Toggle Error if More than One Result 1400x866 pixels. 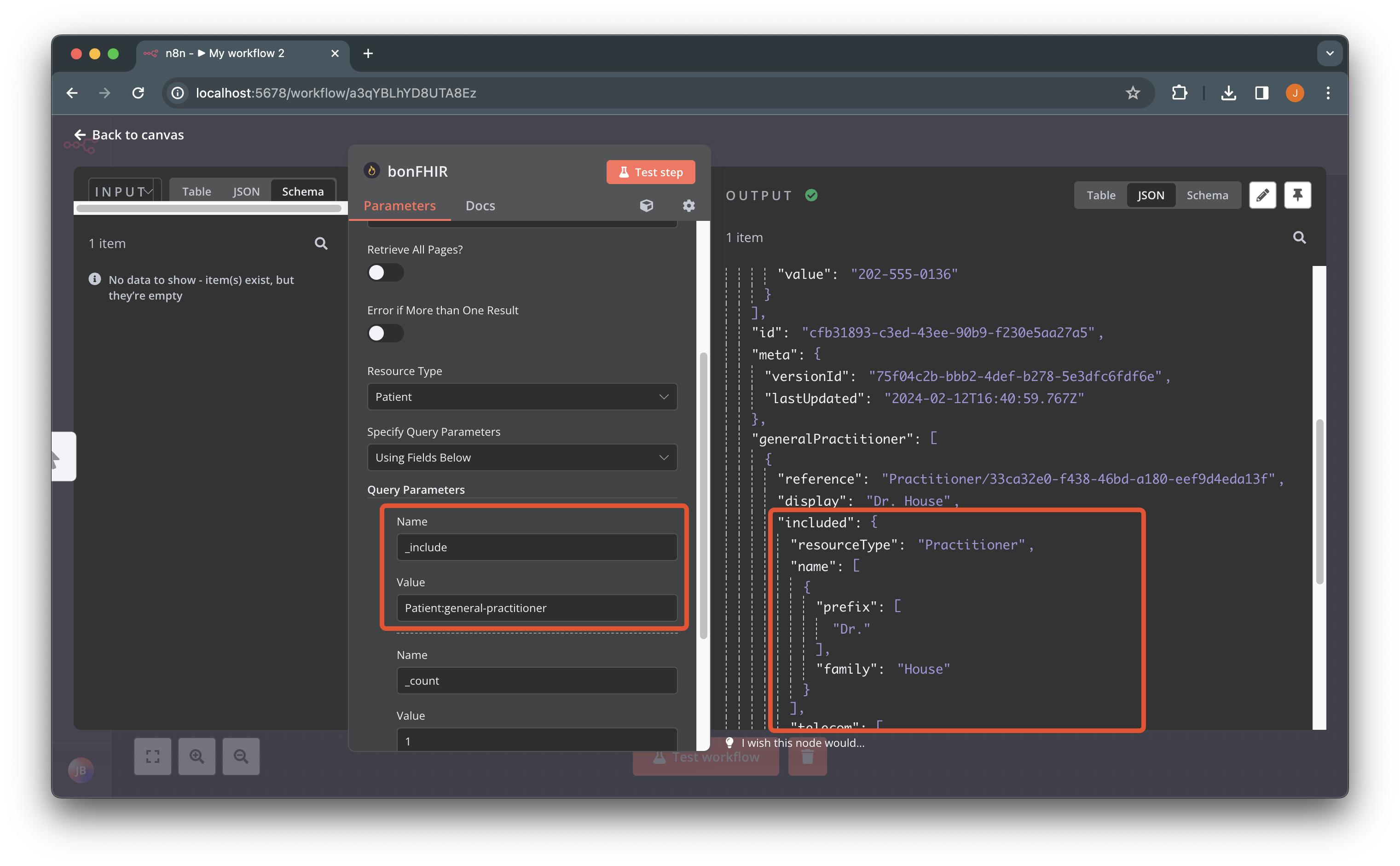click(386, 333)
